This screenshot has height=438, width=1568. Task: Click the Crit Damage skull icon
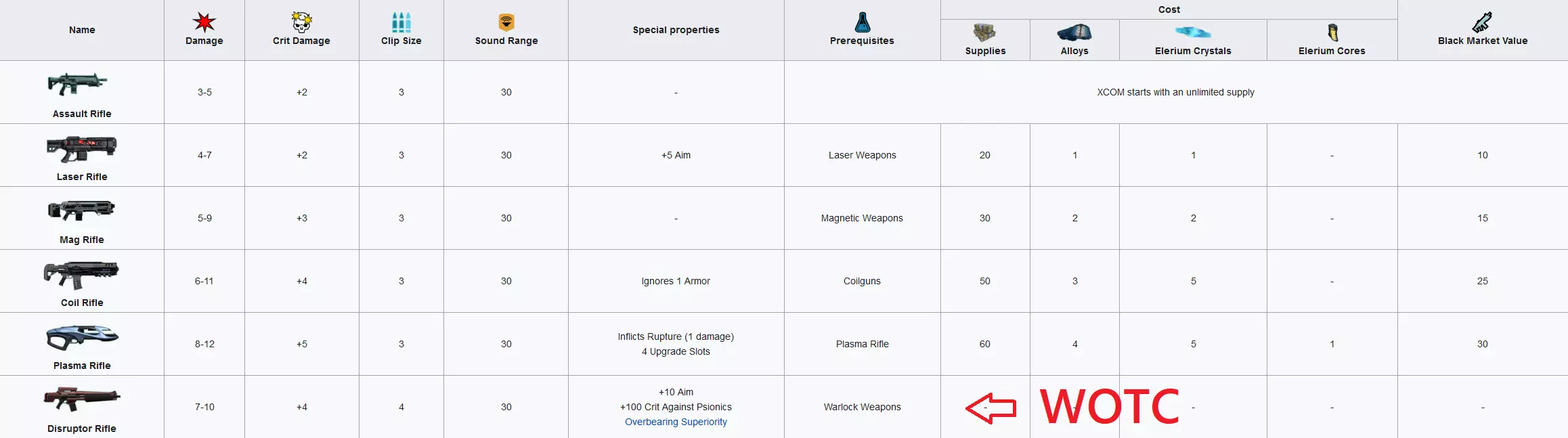coord(301,22)
